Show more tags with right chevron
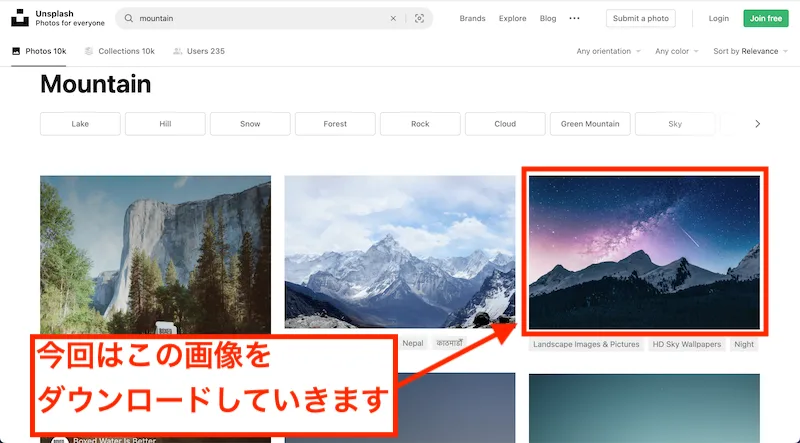The height and width of the screenshot is (443, 800). pos(758,124)
